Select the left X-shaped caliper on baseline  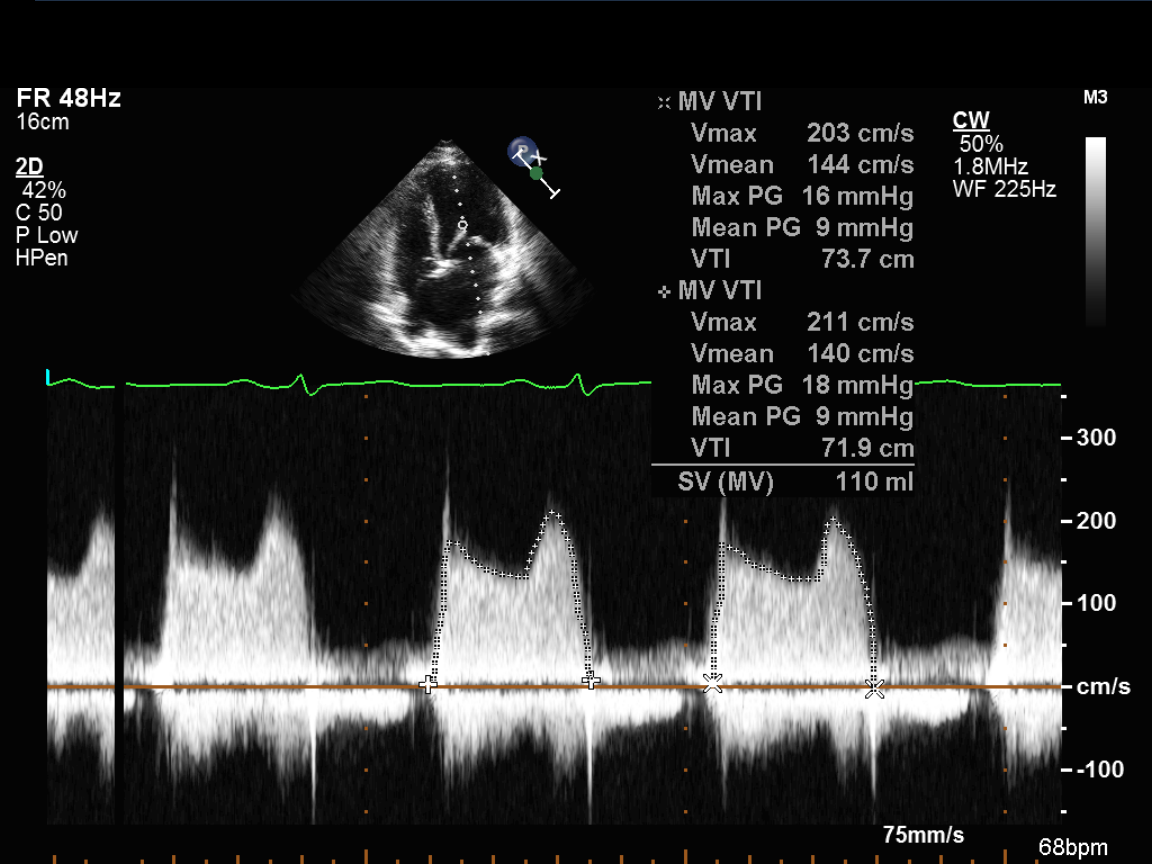pyautogui.click(x=712, y=683)
